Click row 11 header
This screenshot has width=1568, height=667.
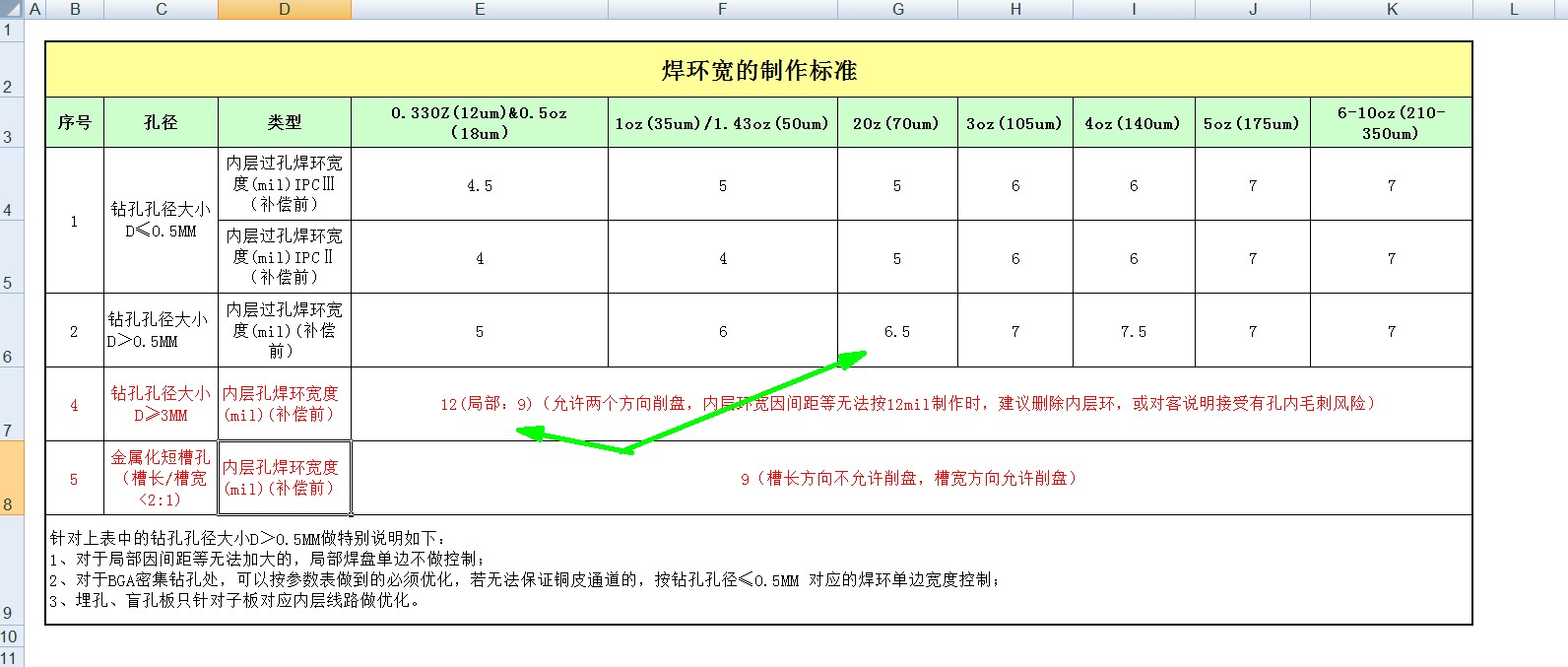pos(12,657)
